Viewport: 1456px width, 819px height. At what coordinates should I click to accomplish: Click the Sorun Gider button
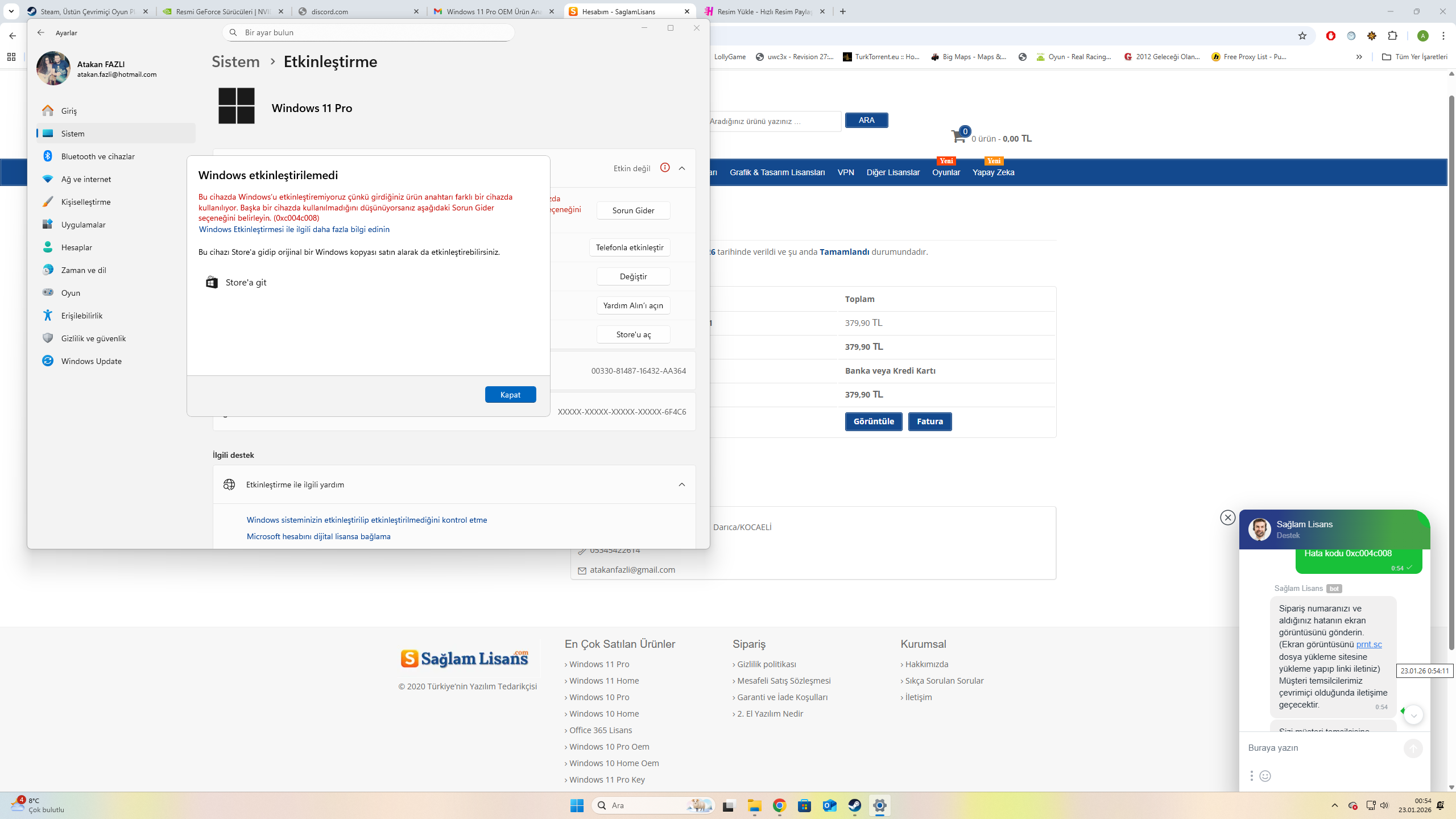633,210
